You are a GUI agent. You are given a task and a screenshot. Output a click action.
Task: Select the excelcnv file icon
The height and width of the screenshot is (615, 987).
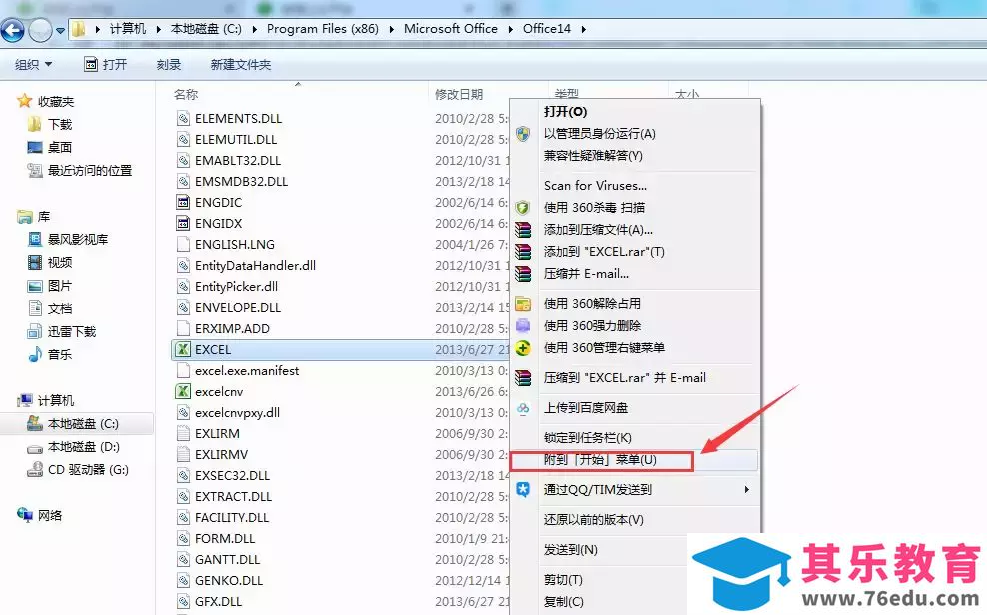coord(183,392)
